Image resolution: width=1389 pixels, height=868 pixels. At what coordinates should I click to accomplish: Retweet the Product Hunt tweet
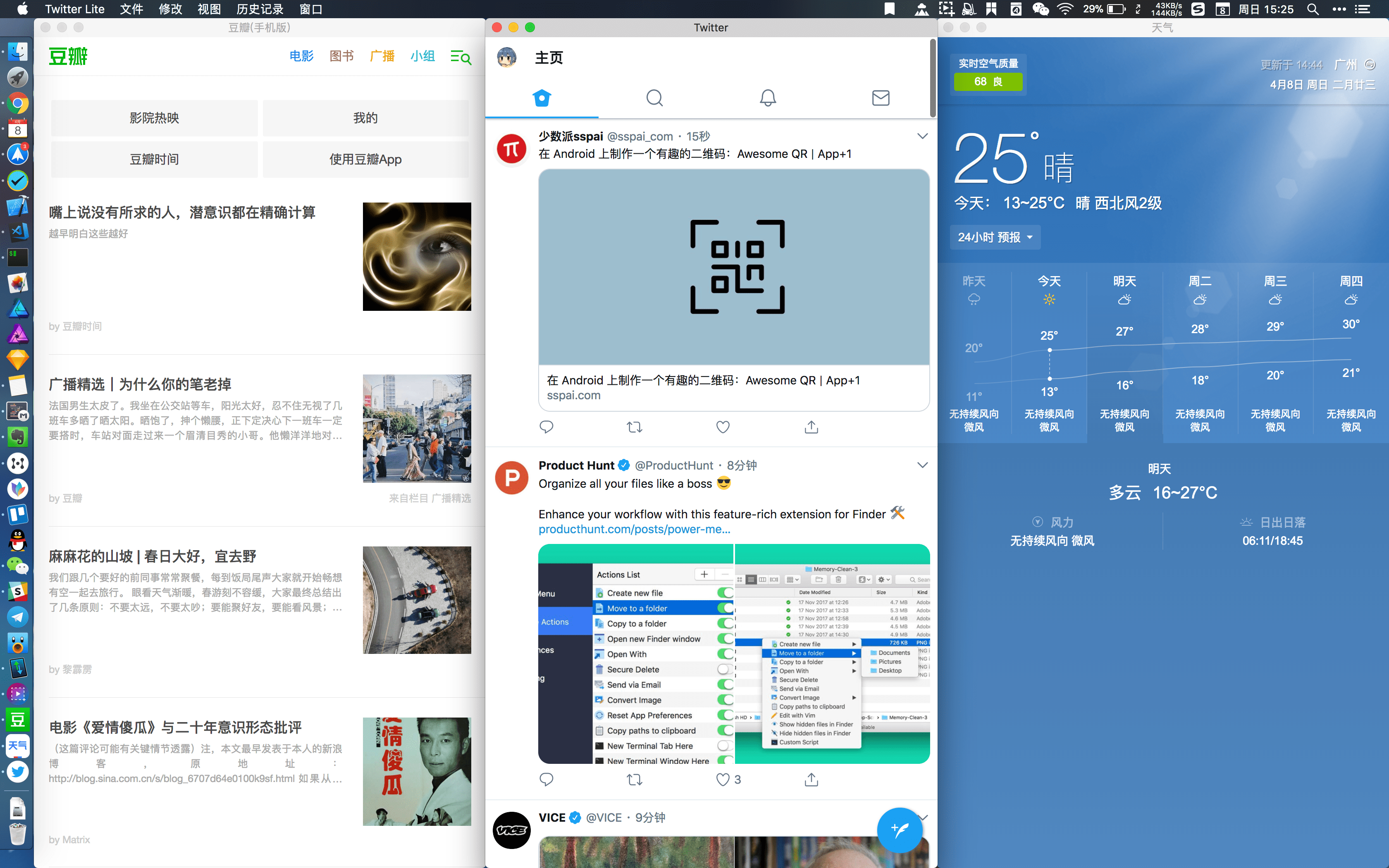pos(634,779)
